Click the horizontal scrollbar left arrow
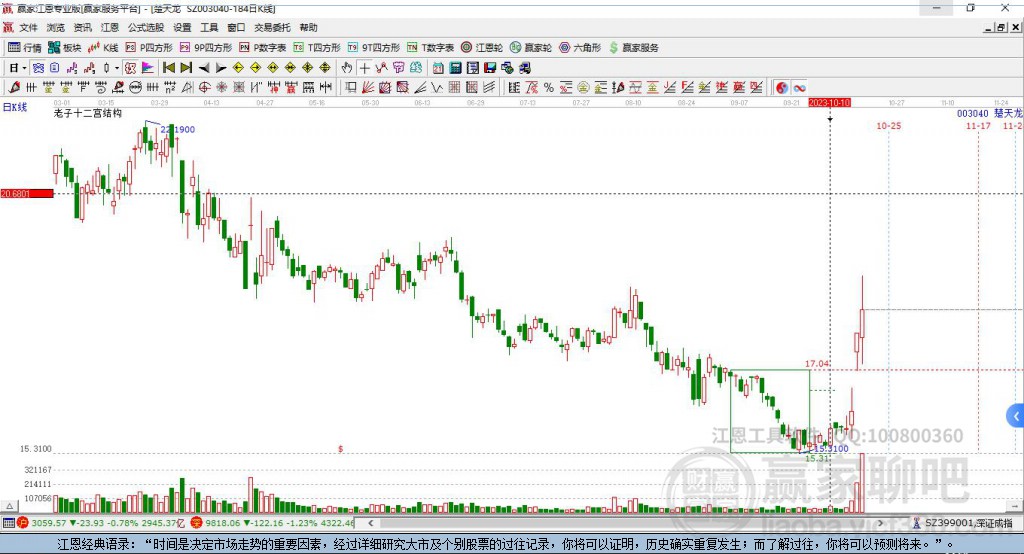This screenshot has width=1024, height=554. (x=370, y=523)
